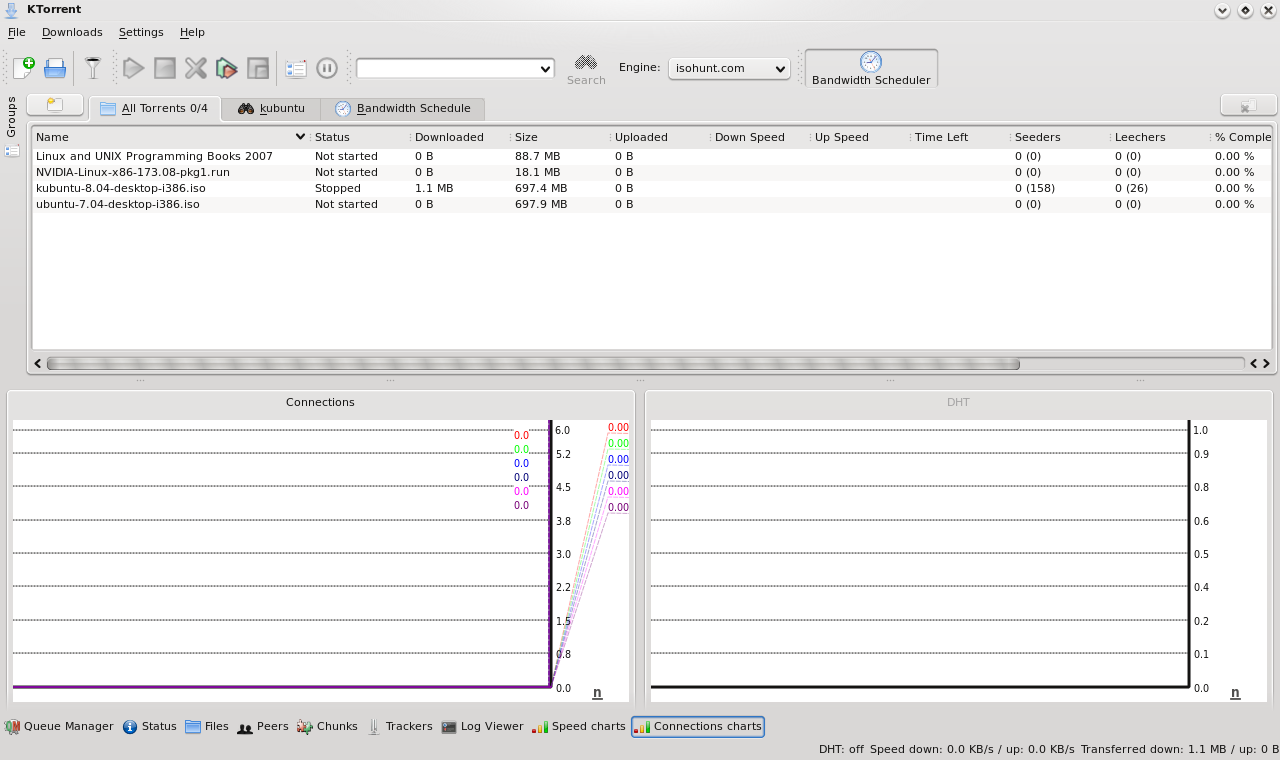Select the NVIDIA-Linux-x86-173.08-pkg1.run torrent

point(652,172)
